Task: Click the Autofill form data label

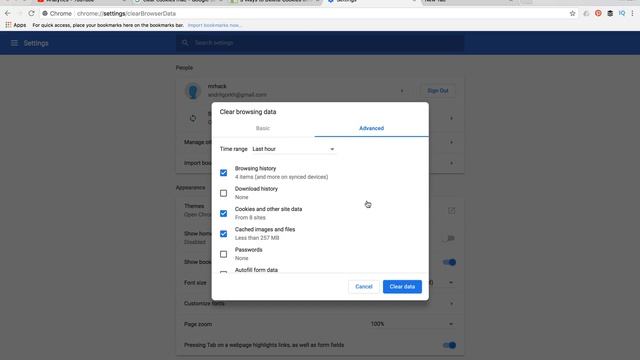Action: [x=256, y=270]
